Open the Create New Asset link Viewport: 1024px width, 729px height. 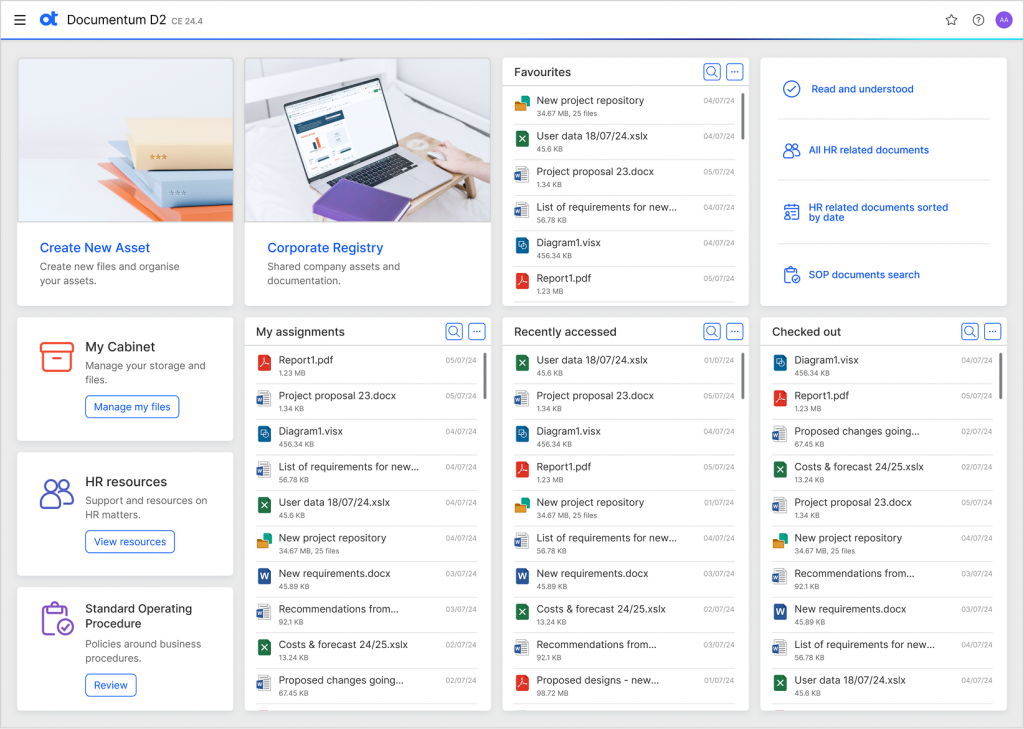click(x=95, y=248)
